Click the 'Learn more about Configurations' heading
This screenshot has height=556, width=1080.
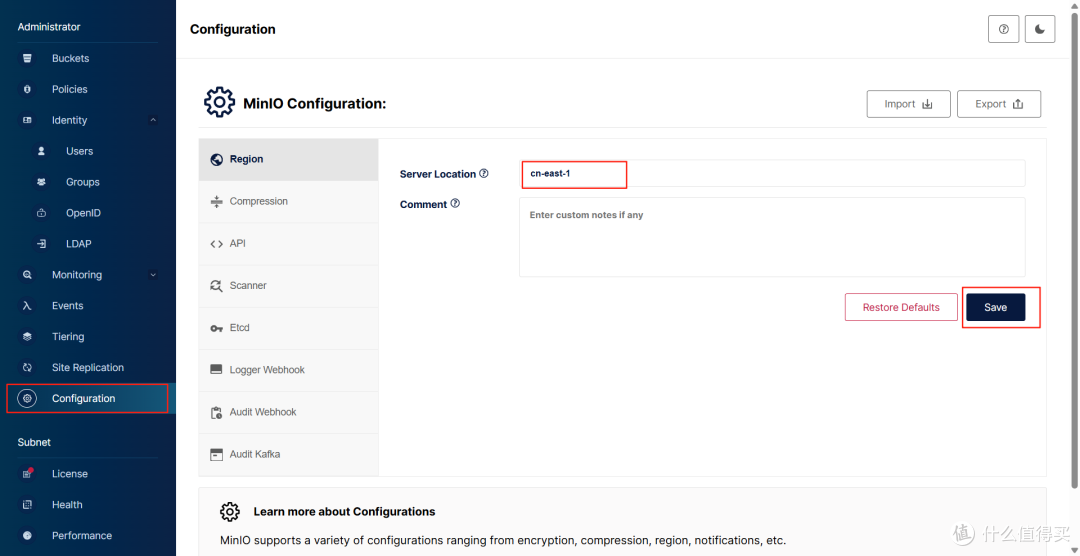(344, 511)
